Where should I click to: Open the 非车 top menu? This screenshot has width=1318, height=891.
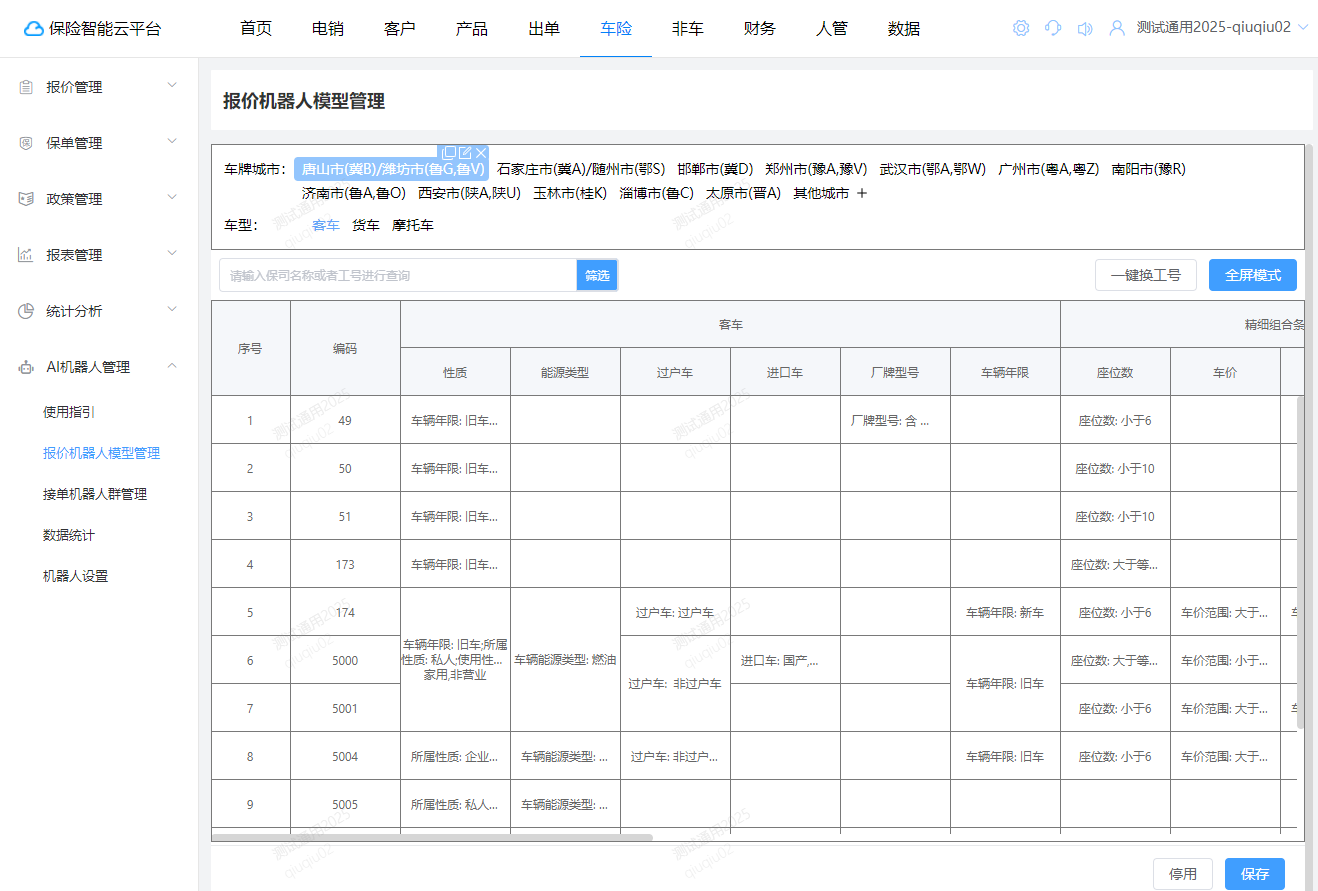tap(688, 29)
